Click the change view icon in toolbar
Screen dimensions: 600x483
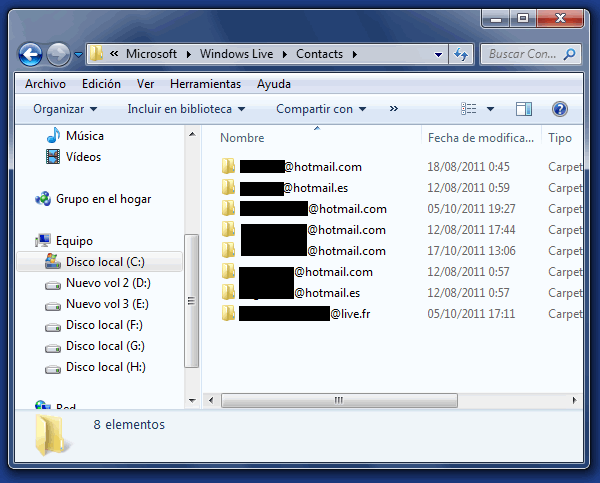click(469, 109)
